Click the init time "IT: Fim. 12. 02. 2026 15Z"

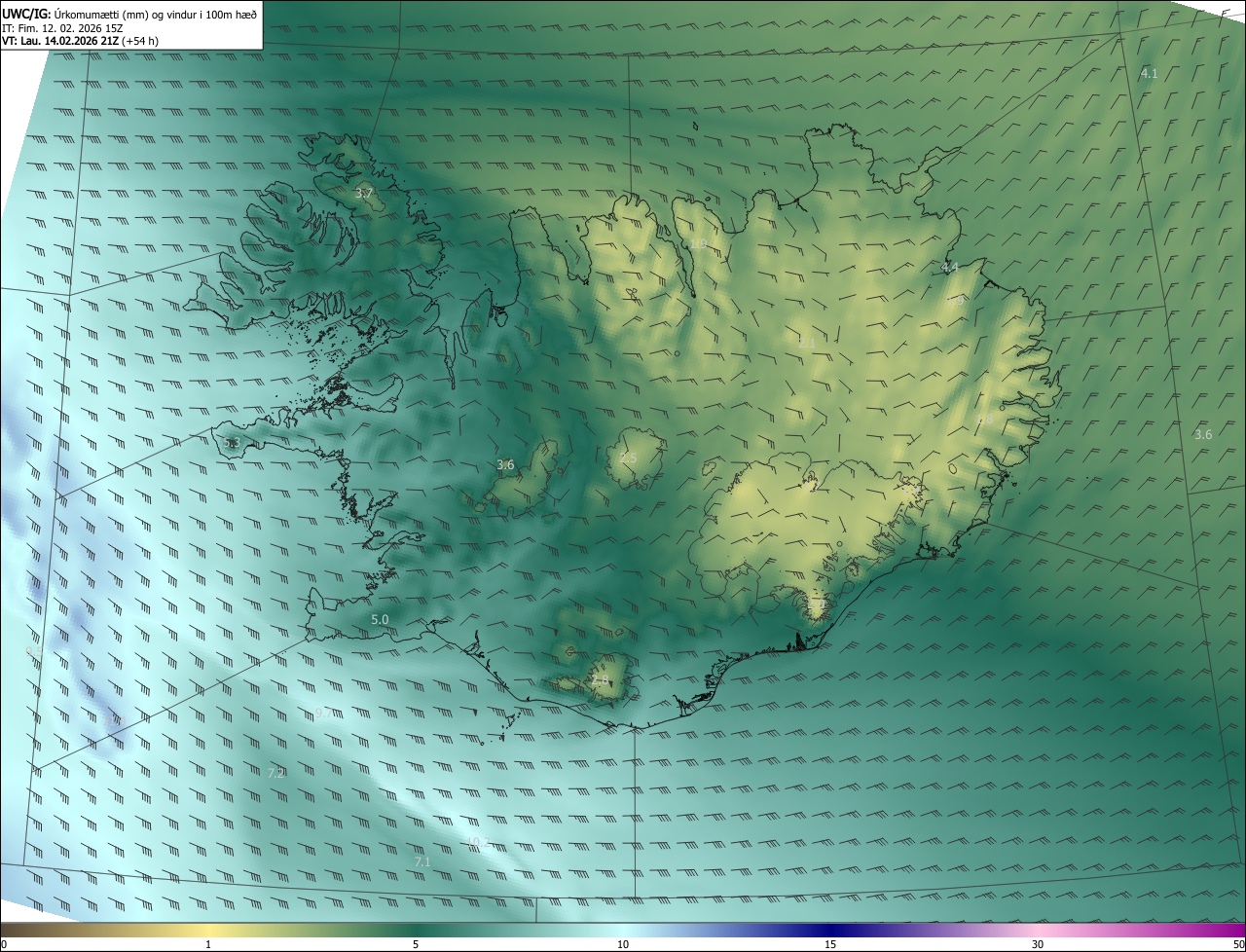pos(62,27)
